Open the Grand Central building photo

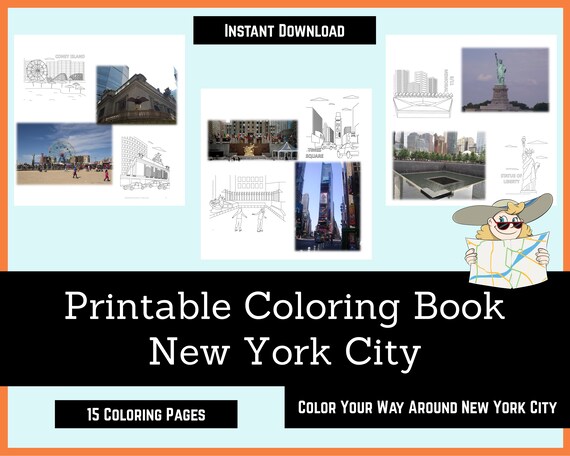click(137, 95)
